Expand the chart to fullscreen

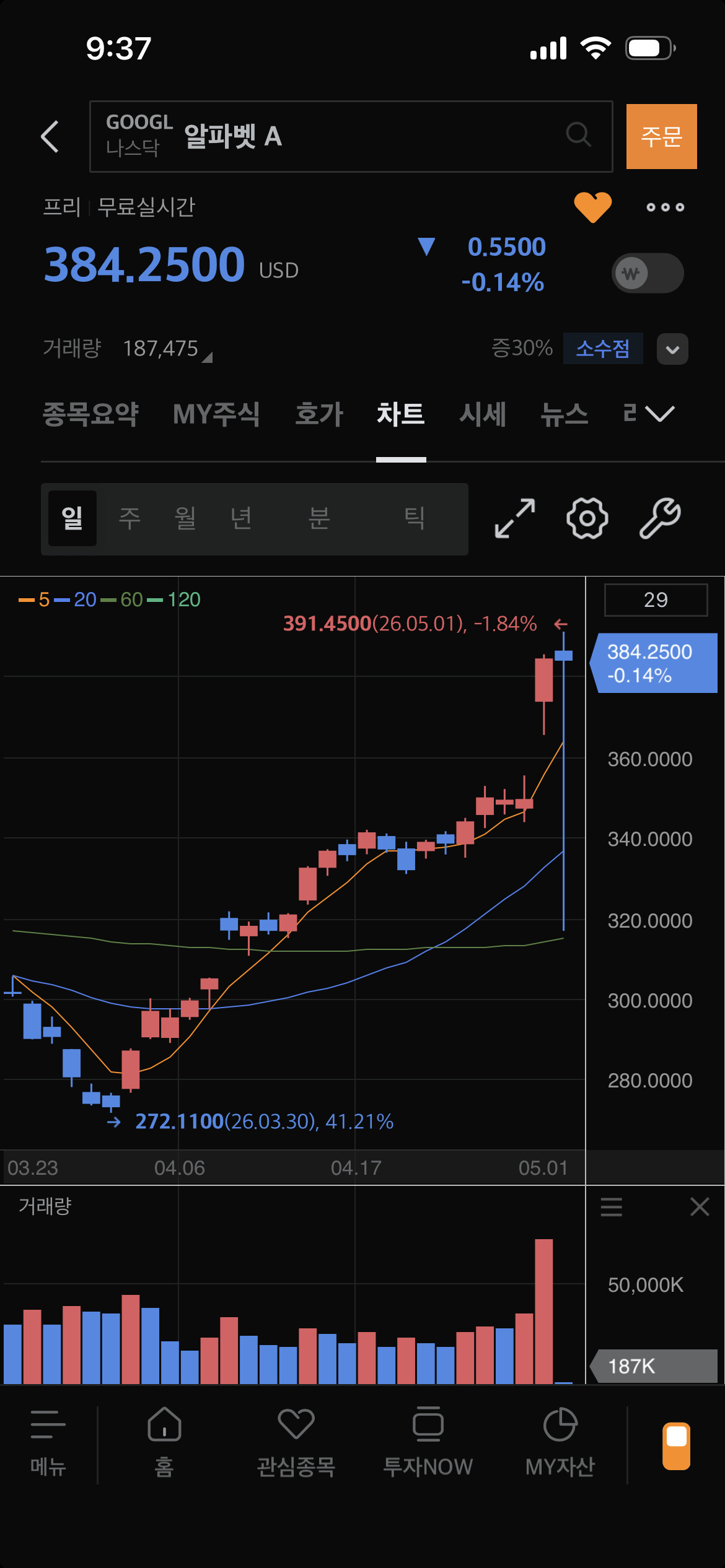coord(515,518)
